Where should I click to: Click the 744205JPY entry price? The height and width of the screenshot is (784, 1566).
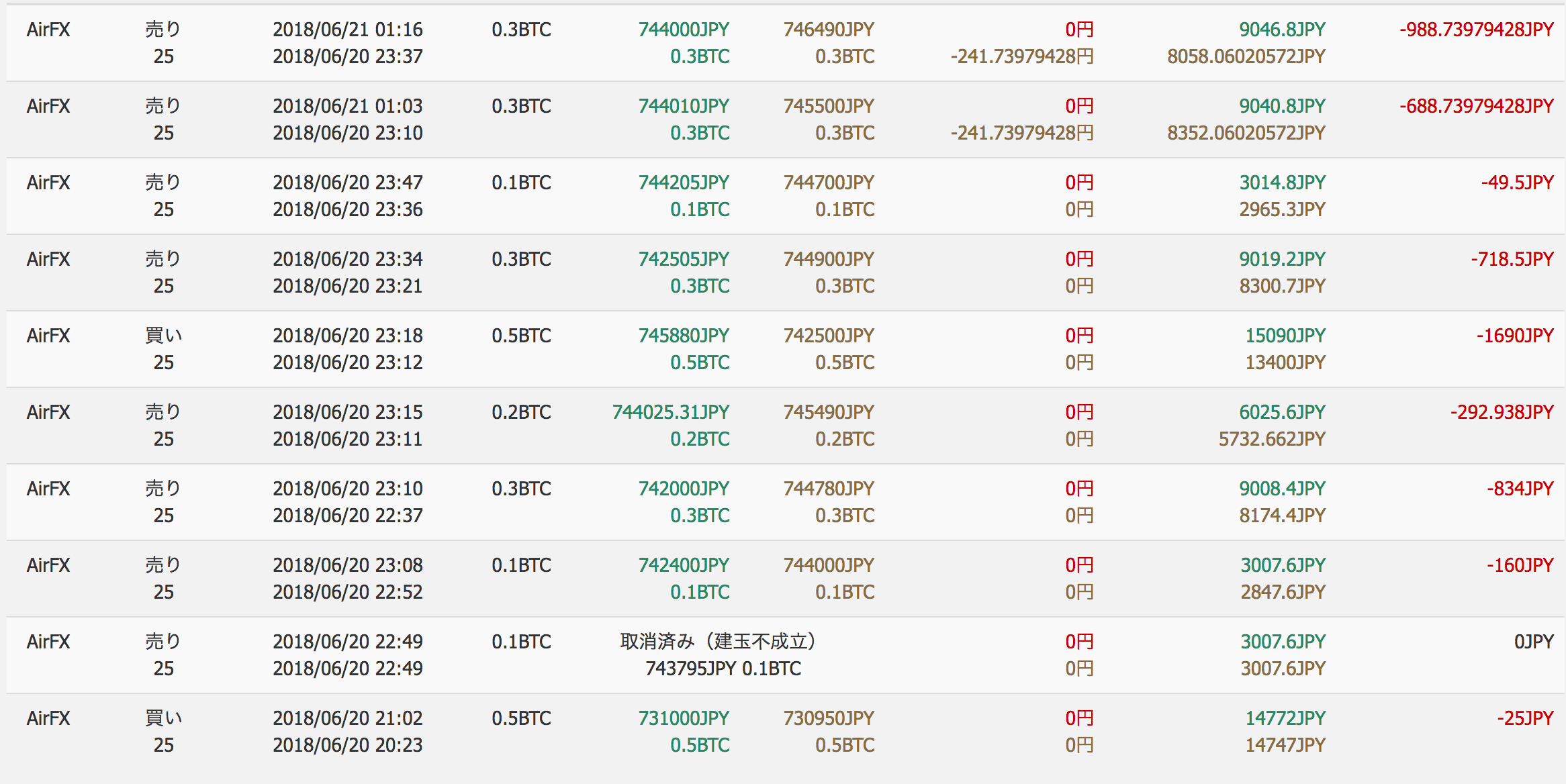pyautogui.click(x=684, y=183)
